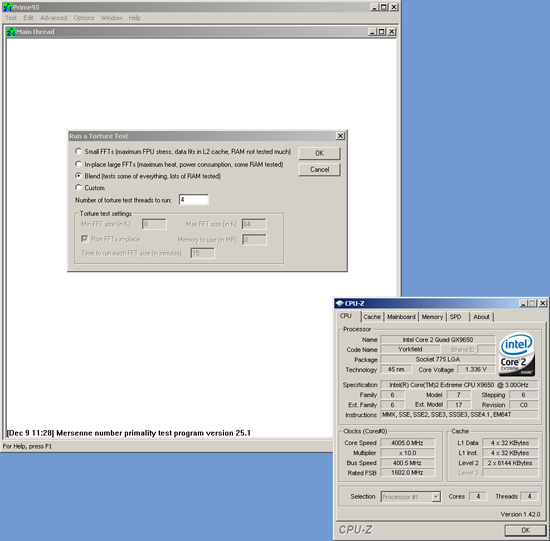Close the Main thread child window

tap(391, 32)
